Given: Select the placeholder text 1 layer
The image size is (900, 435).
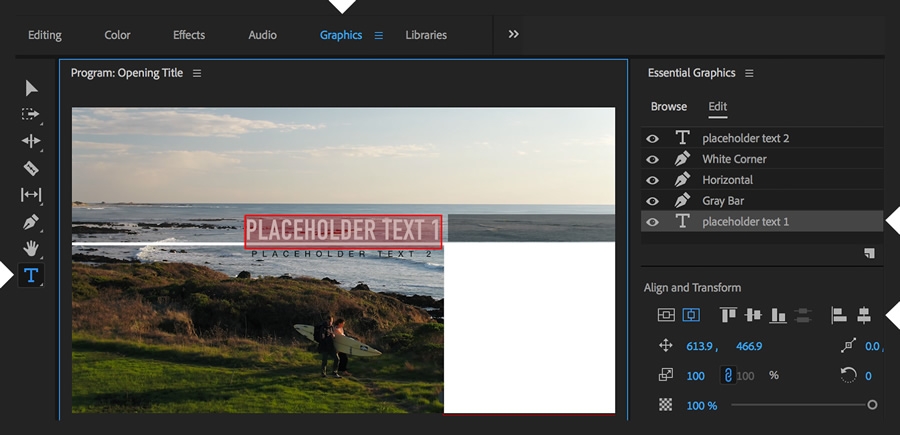Looking at the screenshot, I should pos(762,222).
